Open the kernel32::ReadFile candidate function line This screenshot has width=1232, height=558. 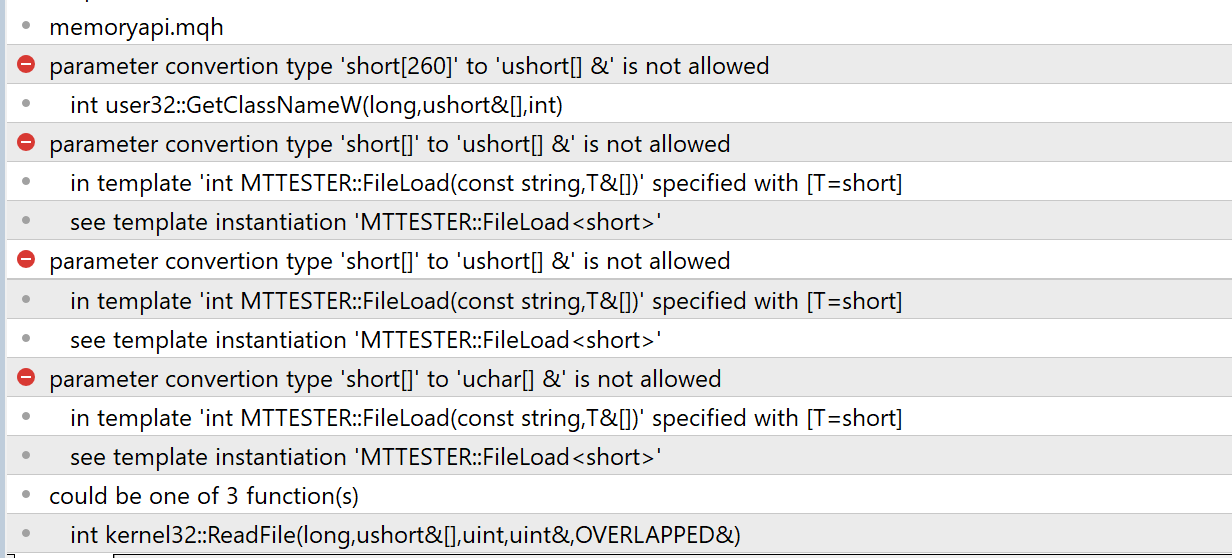click(405, 535)
